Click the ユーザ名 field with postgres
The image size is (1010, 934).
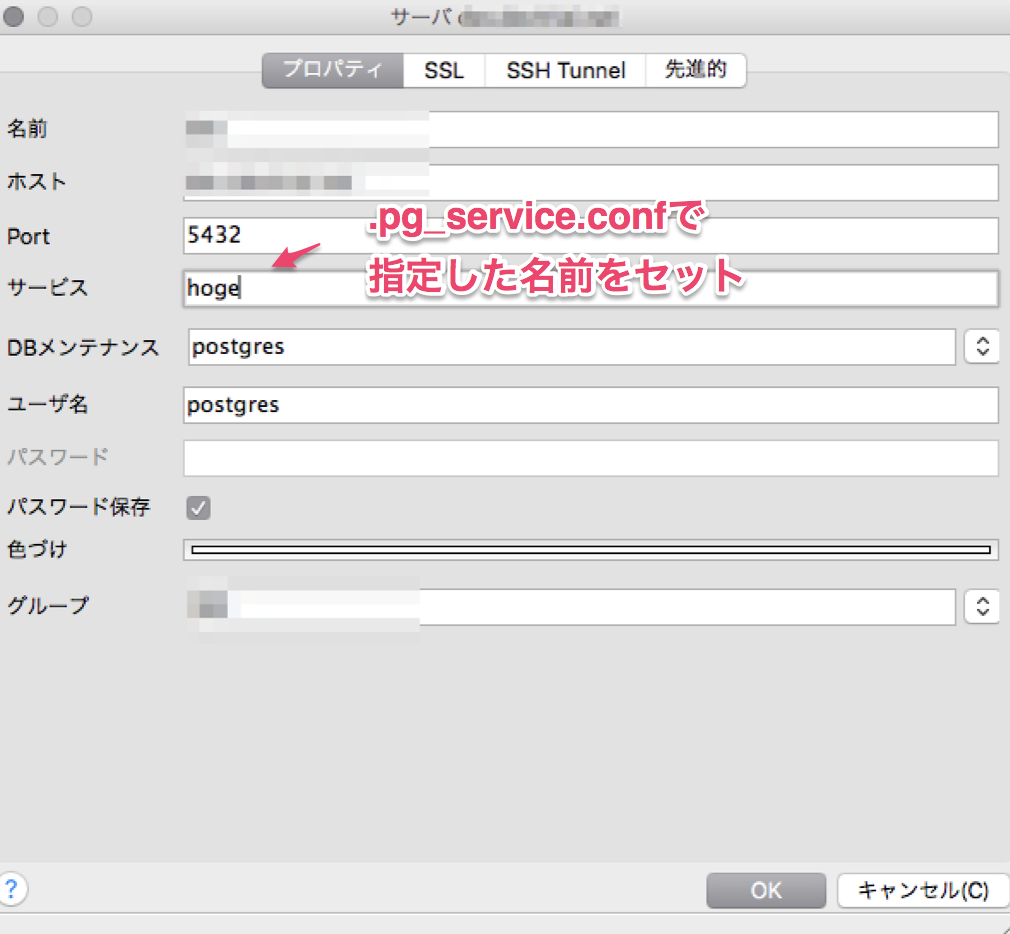(591, 405)
